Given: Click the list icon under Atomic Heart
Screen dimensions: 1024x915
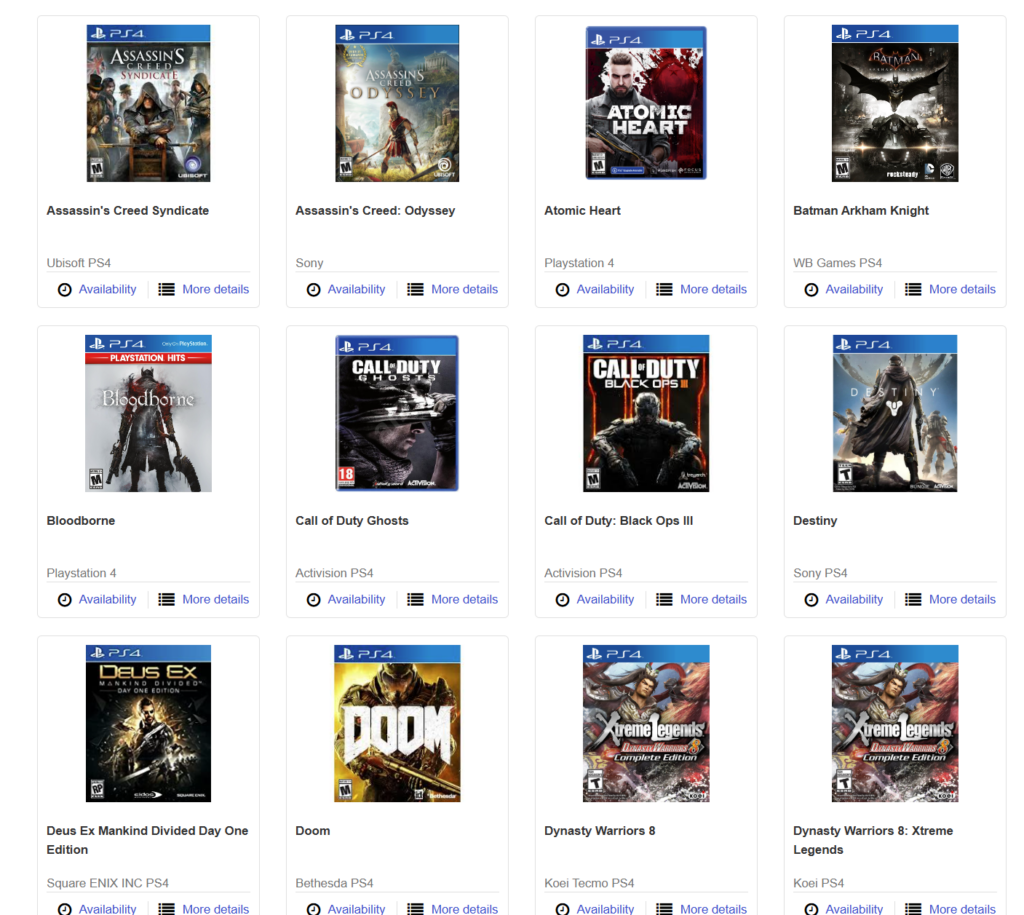Looking at the screenshot, I should [664, 289].
